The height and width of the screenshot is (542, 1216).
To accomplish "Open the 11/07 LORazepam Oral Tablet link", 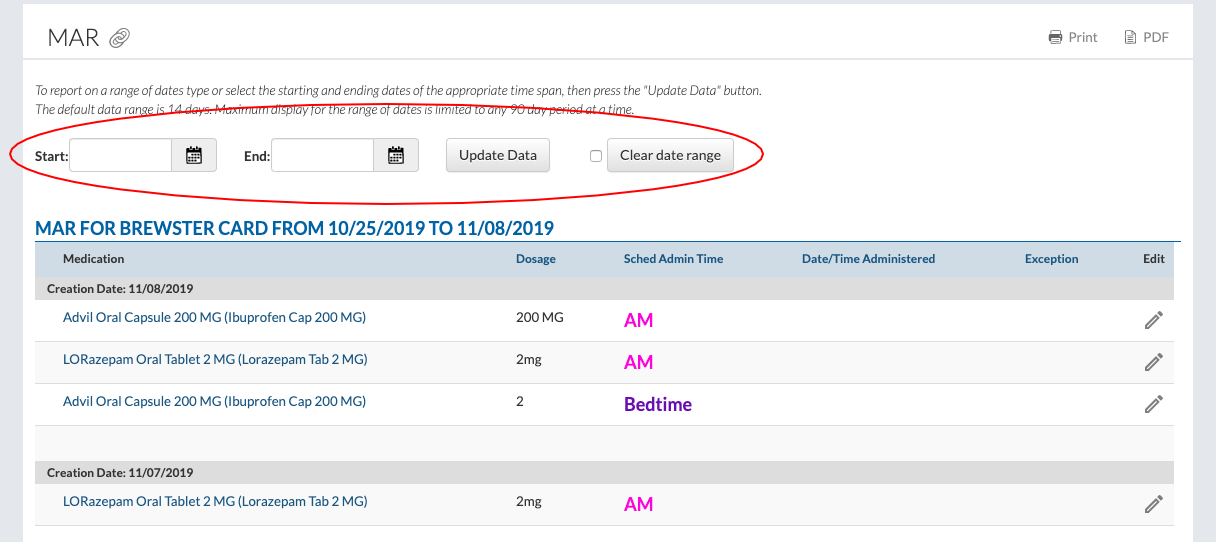I will pyautogui.click(x=214, y=502).
